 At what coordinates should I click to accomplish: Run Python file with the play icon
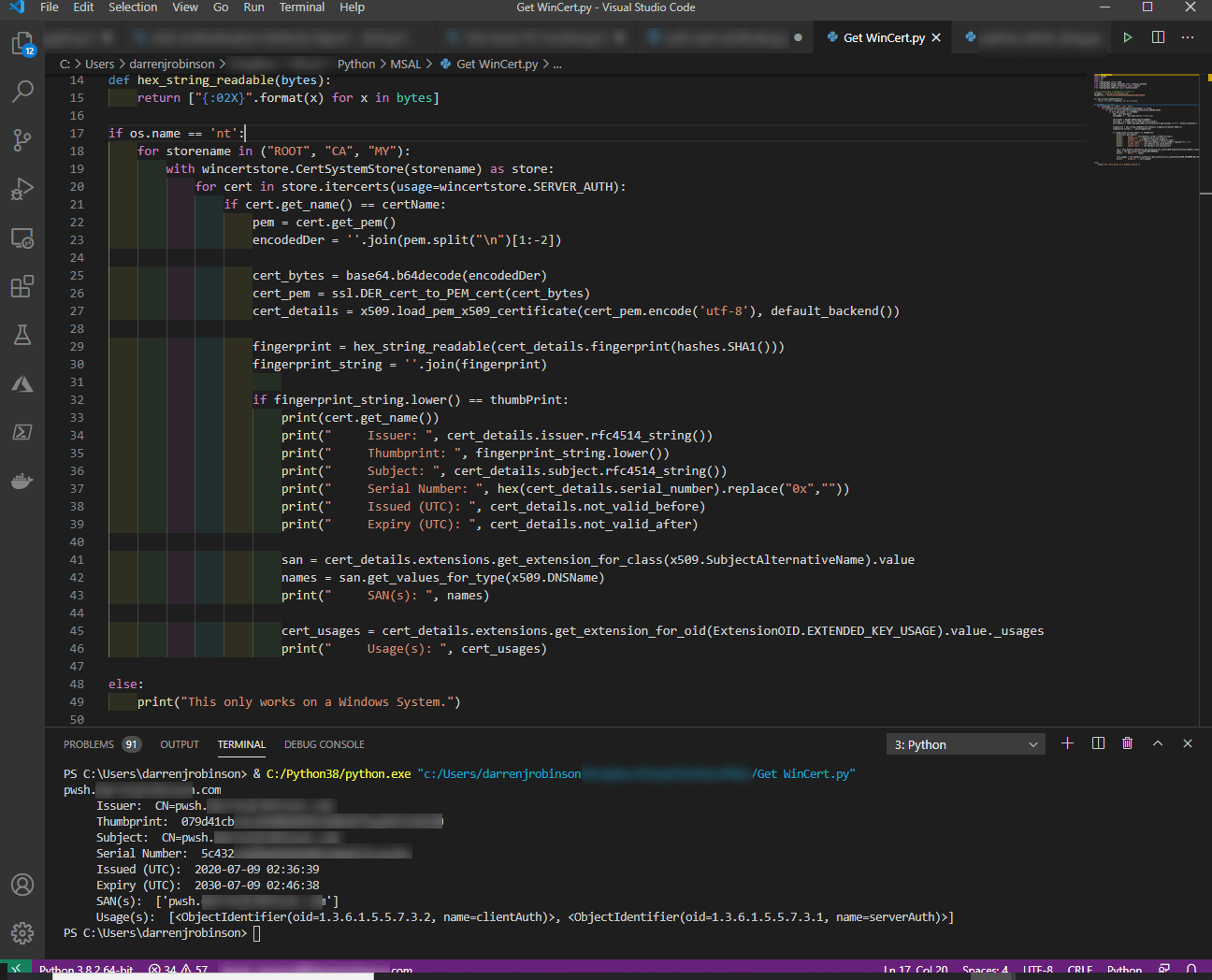1128,37
